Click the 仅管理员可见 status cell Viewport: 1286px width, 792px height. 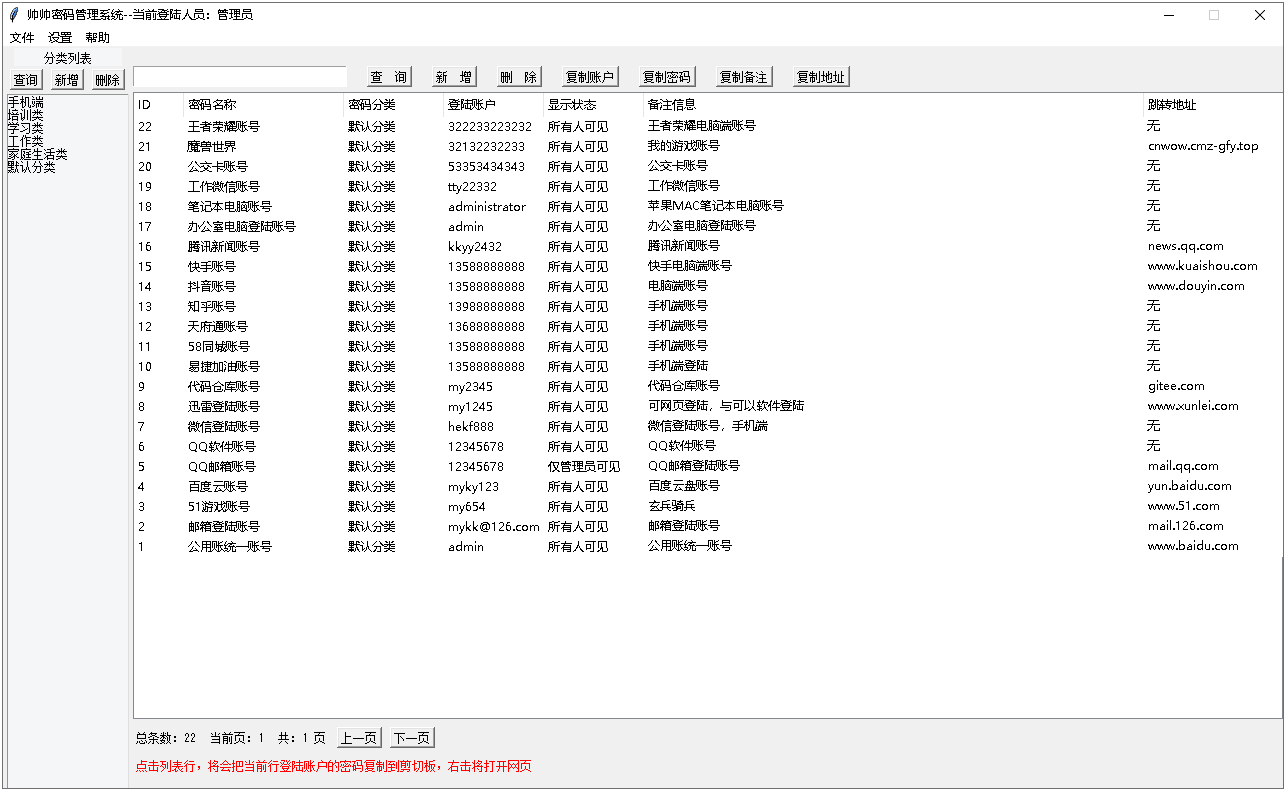coord(584,466)
